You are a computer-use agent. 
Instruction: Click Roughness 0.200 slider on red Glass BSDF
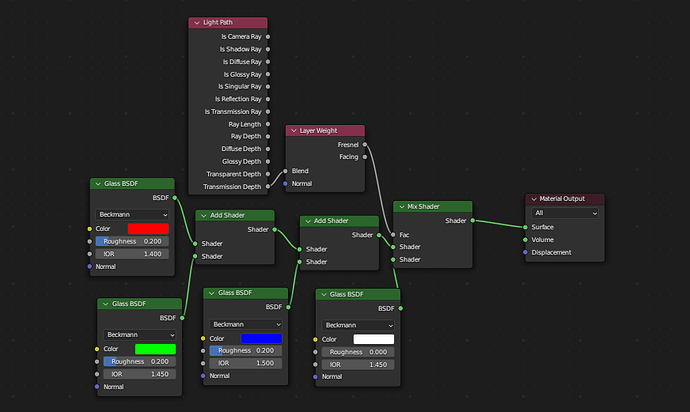132,241
